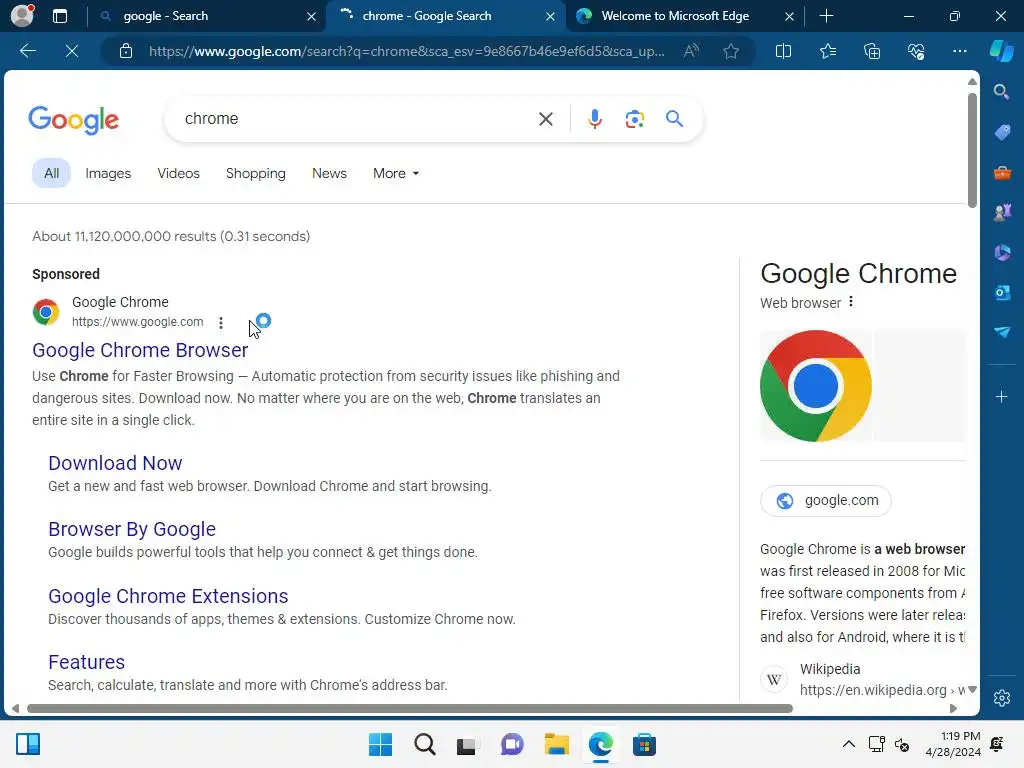Open Settings and more ellipsis menu

pos(959,51)
